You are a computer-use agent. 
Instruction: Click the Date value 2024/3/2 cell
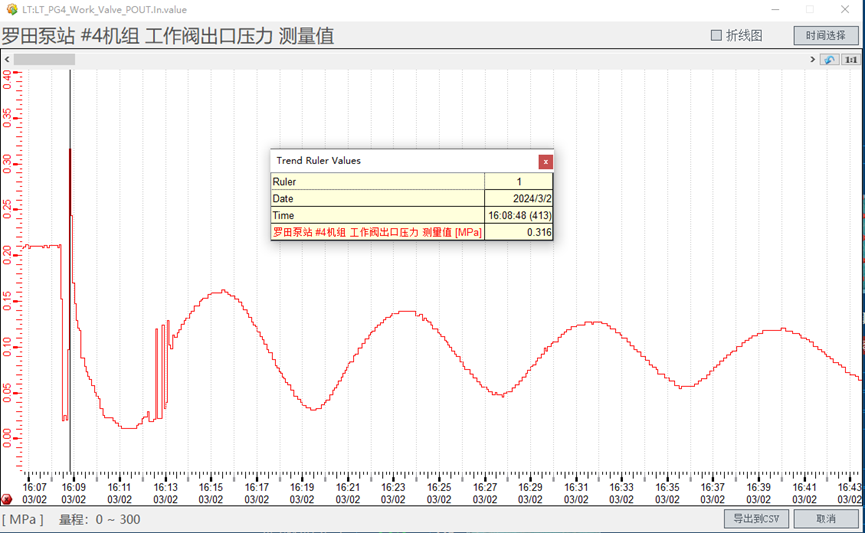(518, 198)
